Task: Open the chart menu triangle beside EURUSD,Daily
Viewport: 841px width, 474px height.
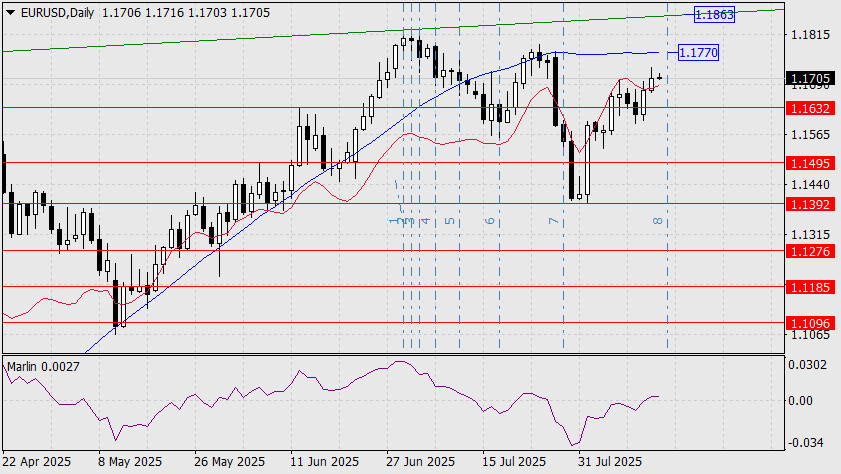Action: (10, 12)
